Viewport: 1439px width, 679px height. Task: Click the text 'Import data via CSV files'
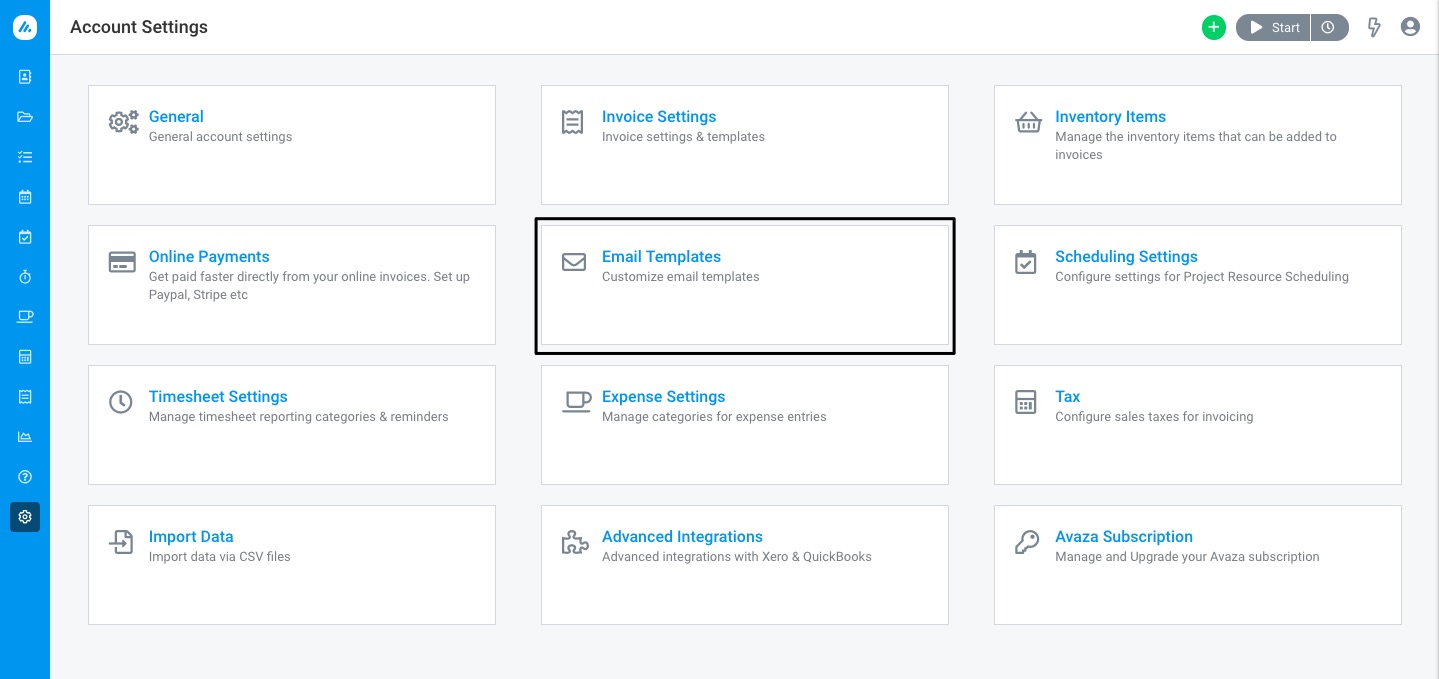[220, 557]
